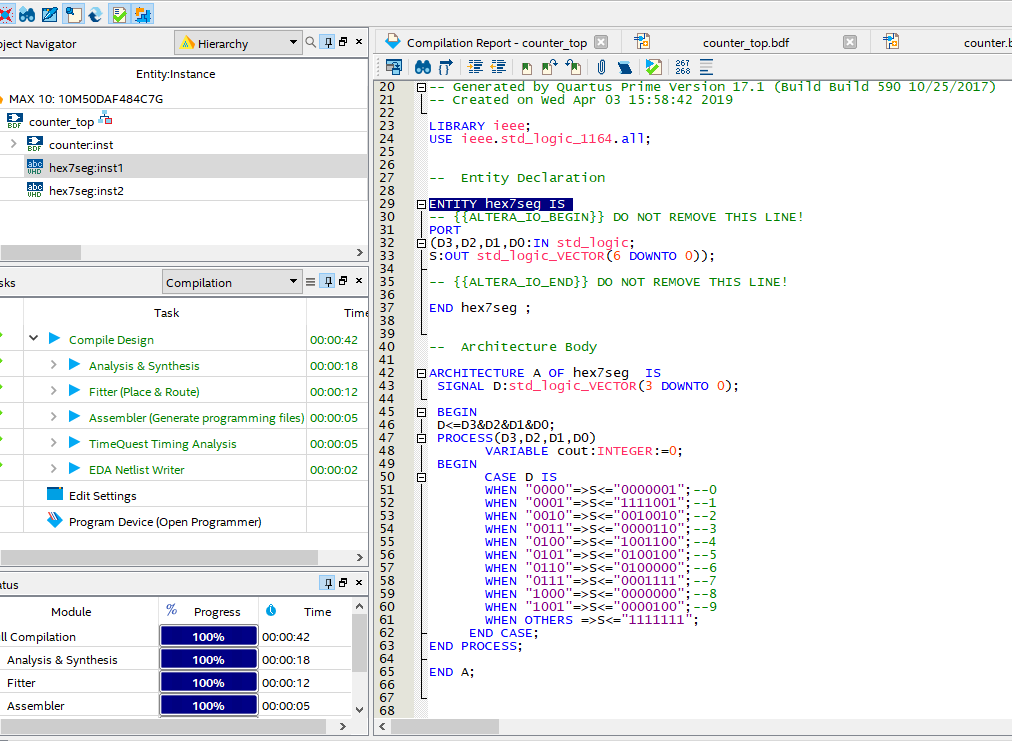Collapse the ENTITY hex7seg code fold
The width and height of the screenshot is (1012, 741).
click(x=421, y=204)
